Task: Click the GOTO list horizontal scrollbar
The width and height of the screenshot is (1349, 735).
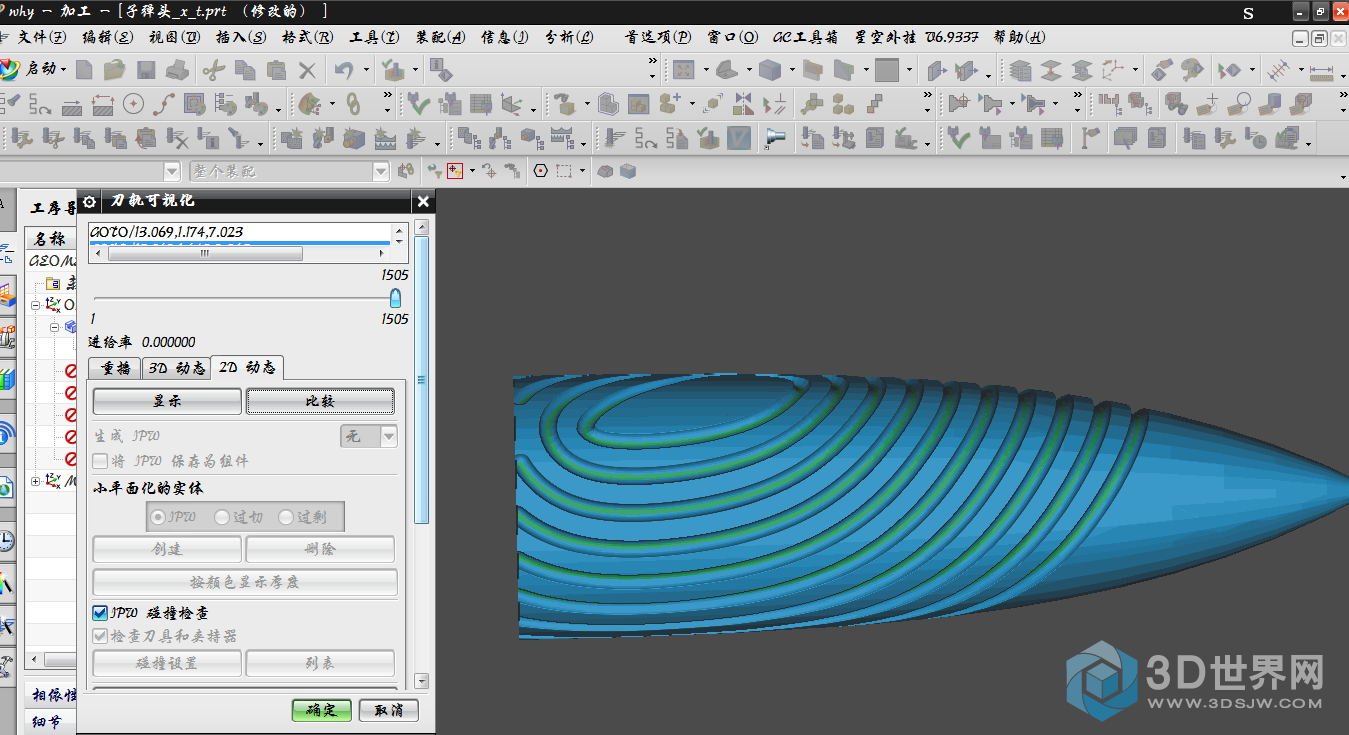Action: pos(205,254)
